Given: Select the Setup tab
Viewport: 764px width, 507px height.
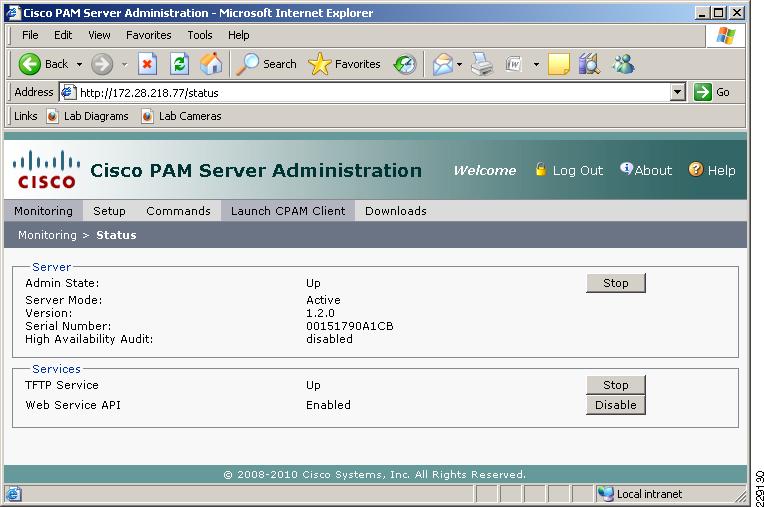Looking at the screenshot, I should 109,211.
